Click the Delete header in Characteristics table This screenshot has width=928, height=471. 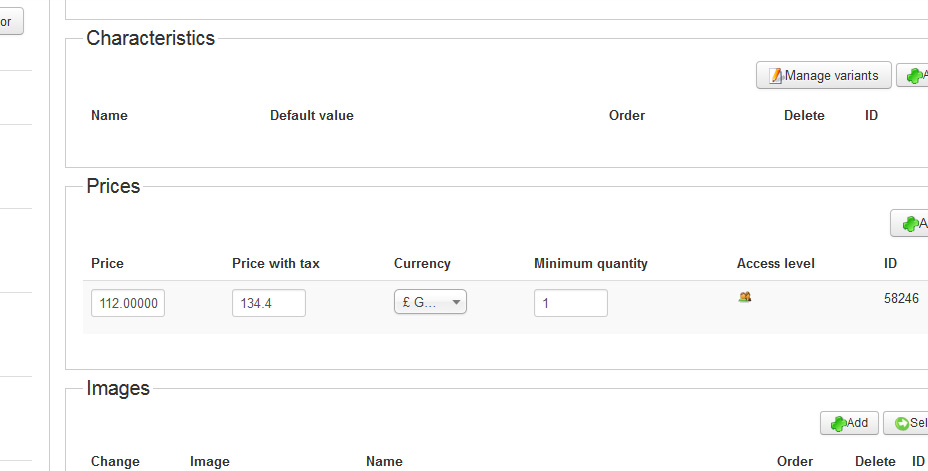804,115
